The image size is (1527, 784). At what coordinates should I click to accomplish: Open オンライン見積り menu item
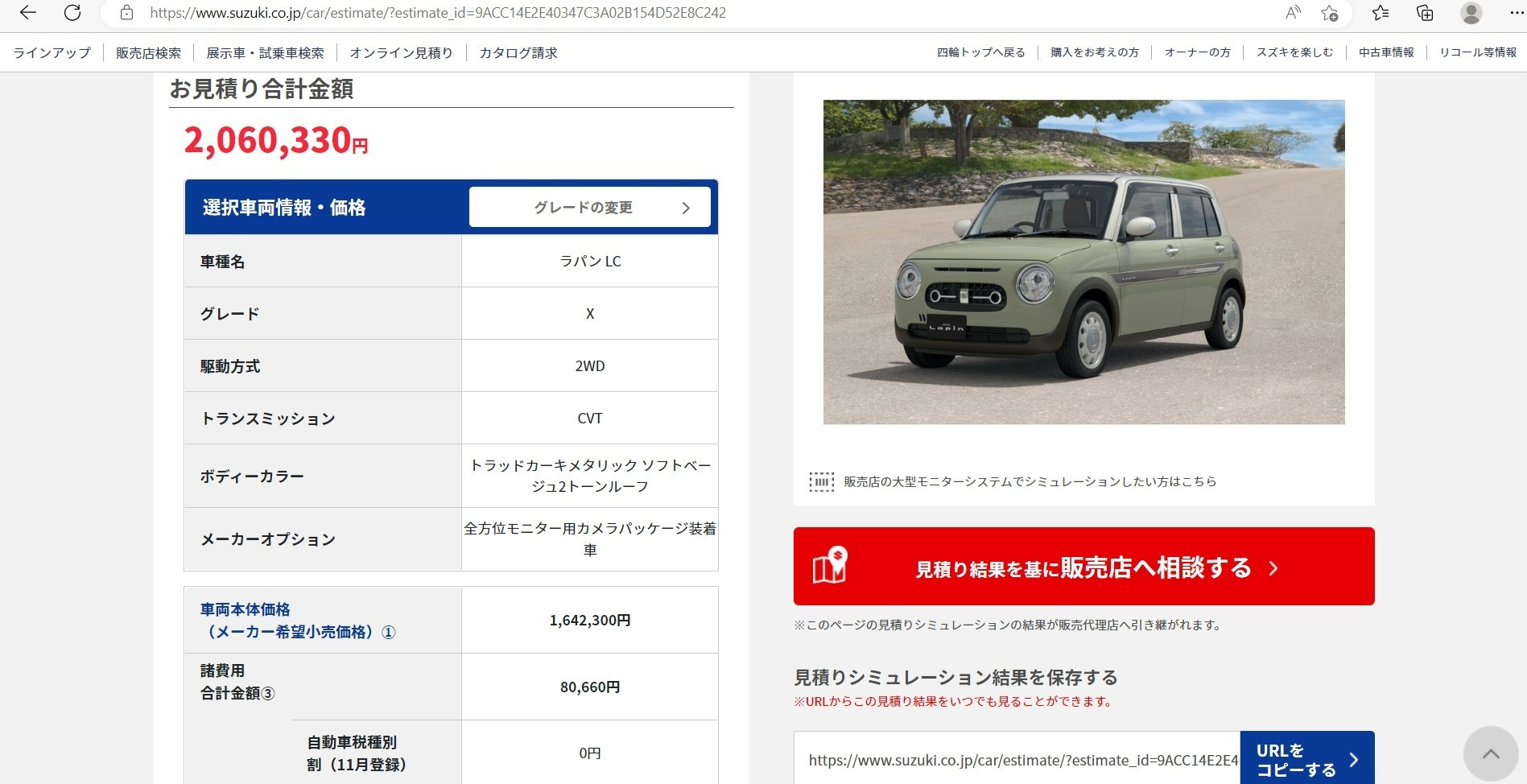[401, 52]
